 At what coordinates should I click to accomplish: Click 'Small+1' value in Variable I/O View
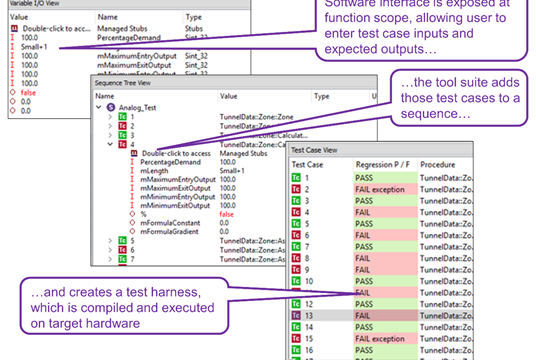coord(34,47)
